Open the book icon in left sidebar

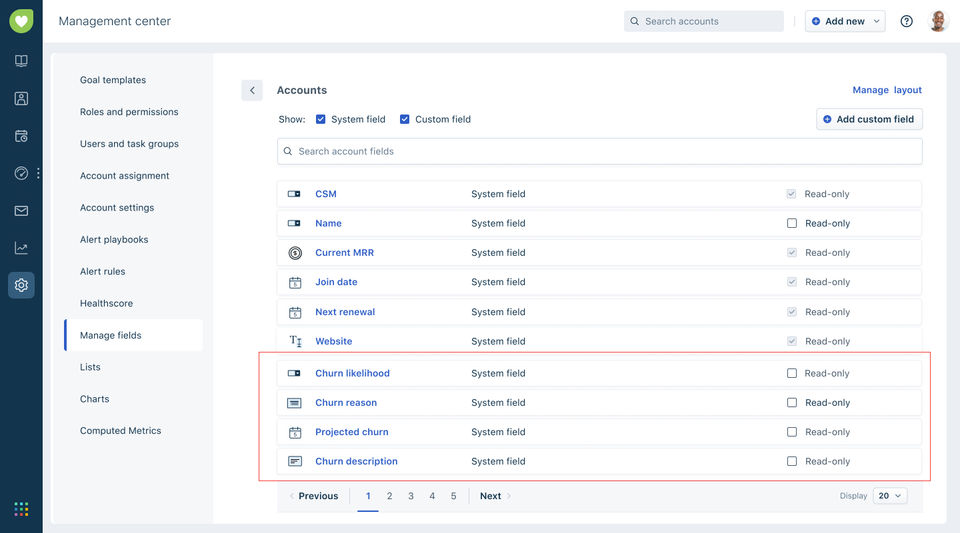click(x=21, y=61)
